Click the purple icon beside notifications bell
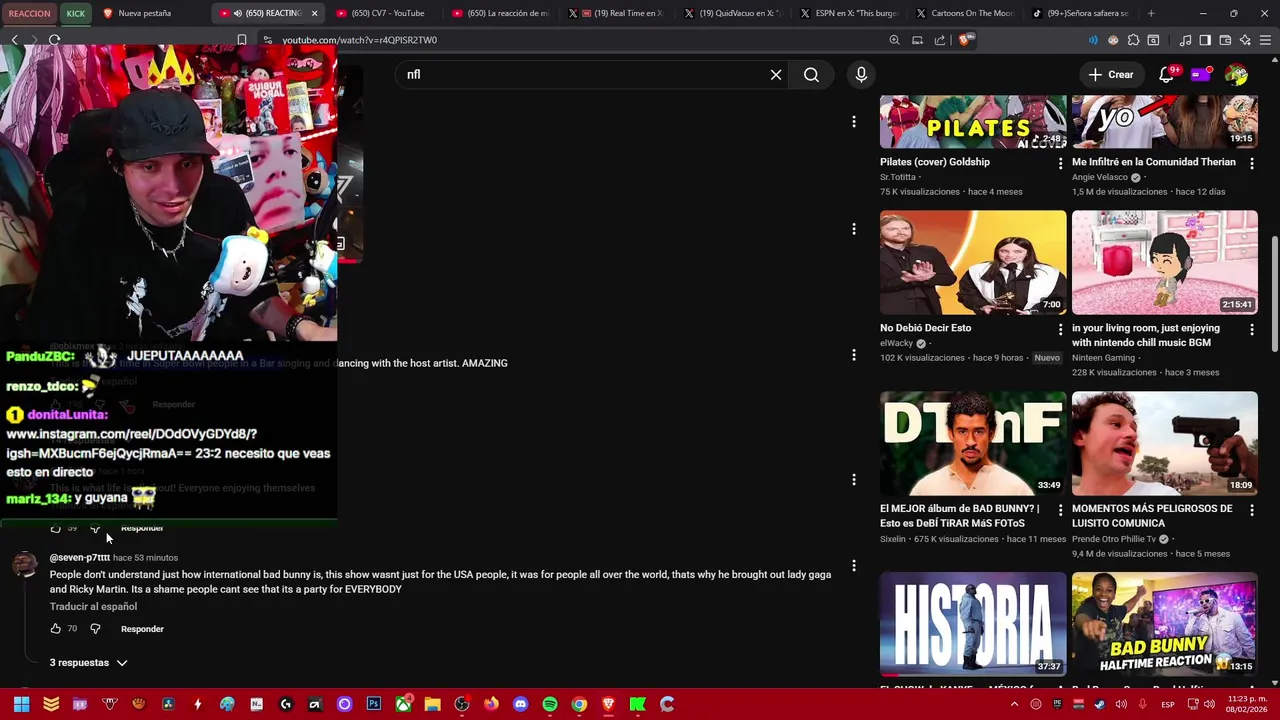The height and width of the screenshot is (720, 1280). click(1201, 74)
